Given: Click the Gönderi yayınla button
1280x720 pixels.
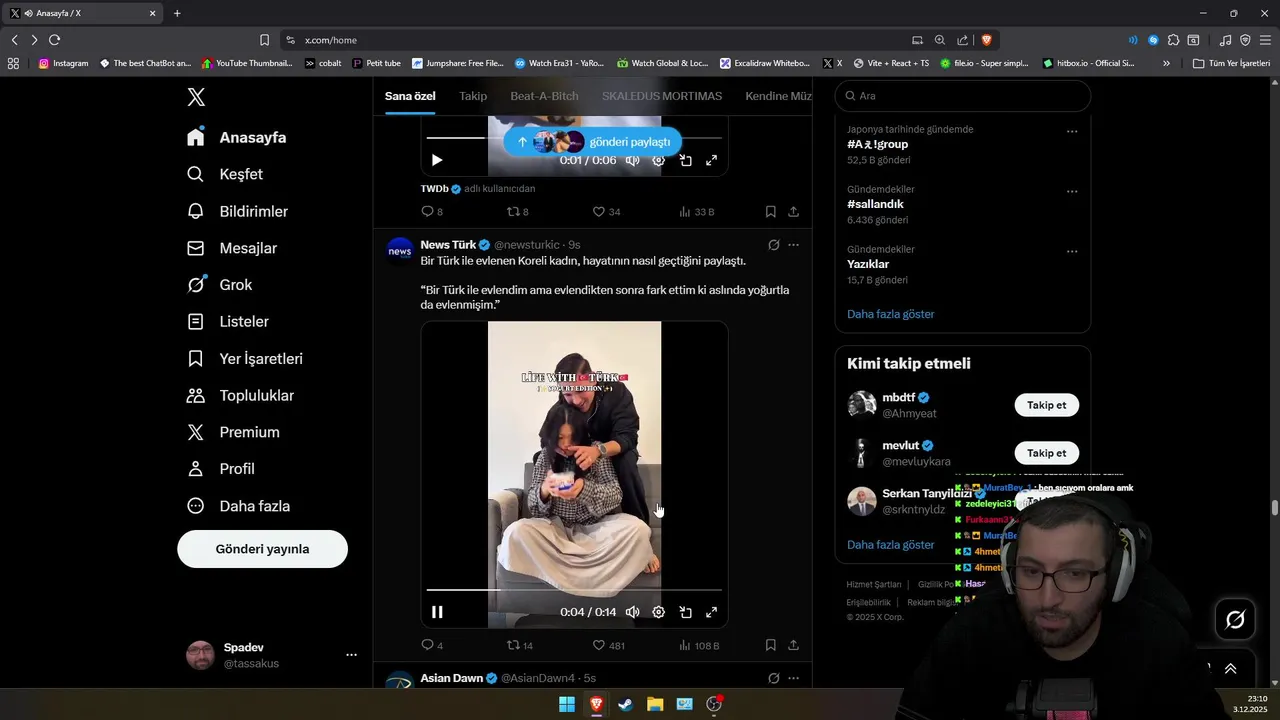Looking at the screenshot, I should [262, 549].
